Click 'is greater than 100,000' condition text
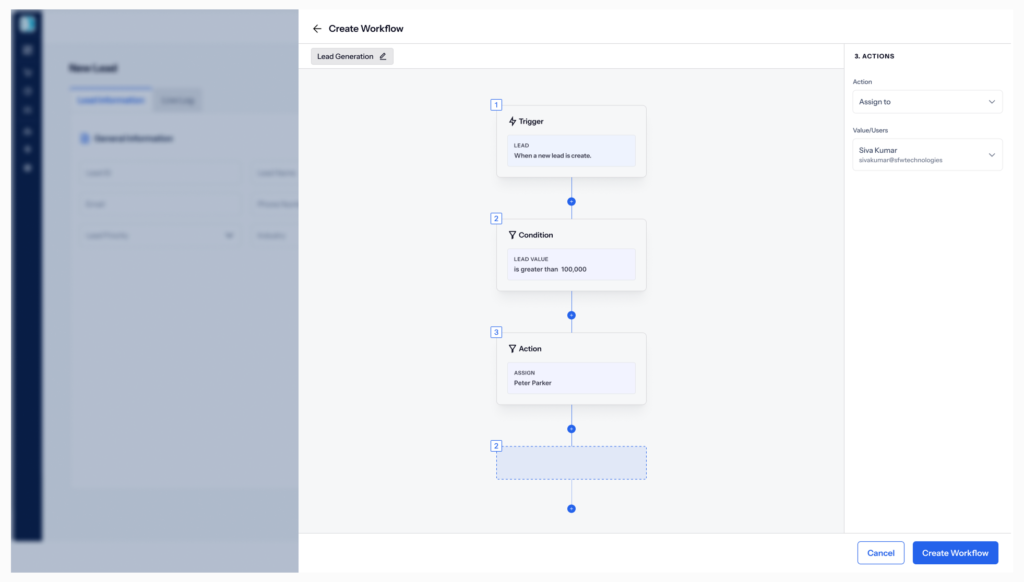 click(x=550, y=270)
